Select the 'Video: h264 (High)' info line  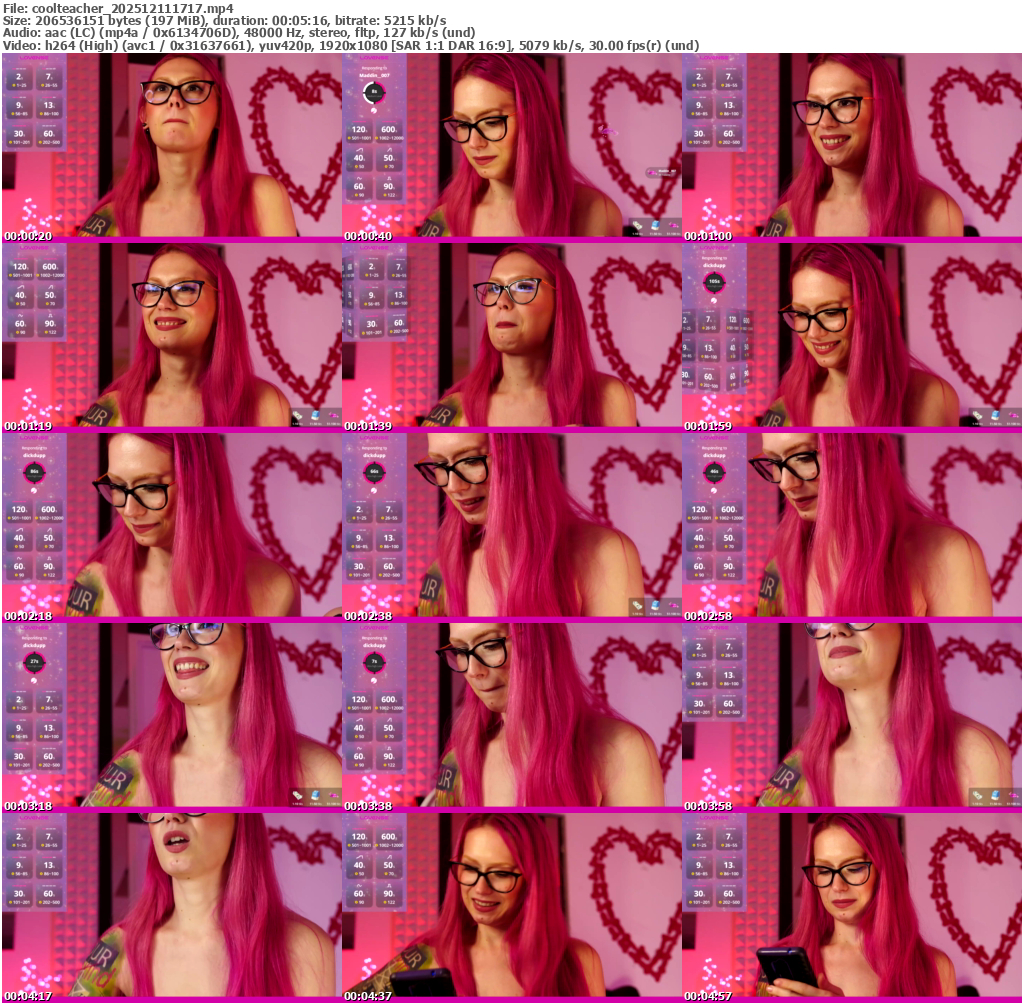click(351, 46)
